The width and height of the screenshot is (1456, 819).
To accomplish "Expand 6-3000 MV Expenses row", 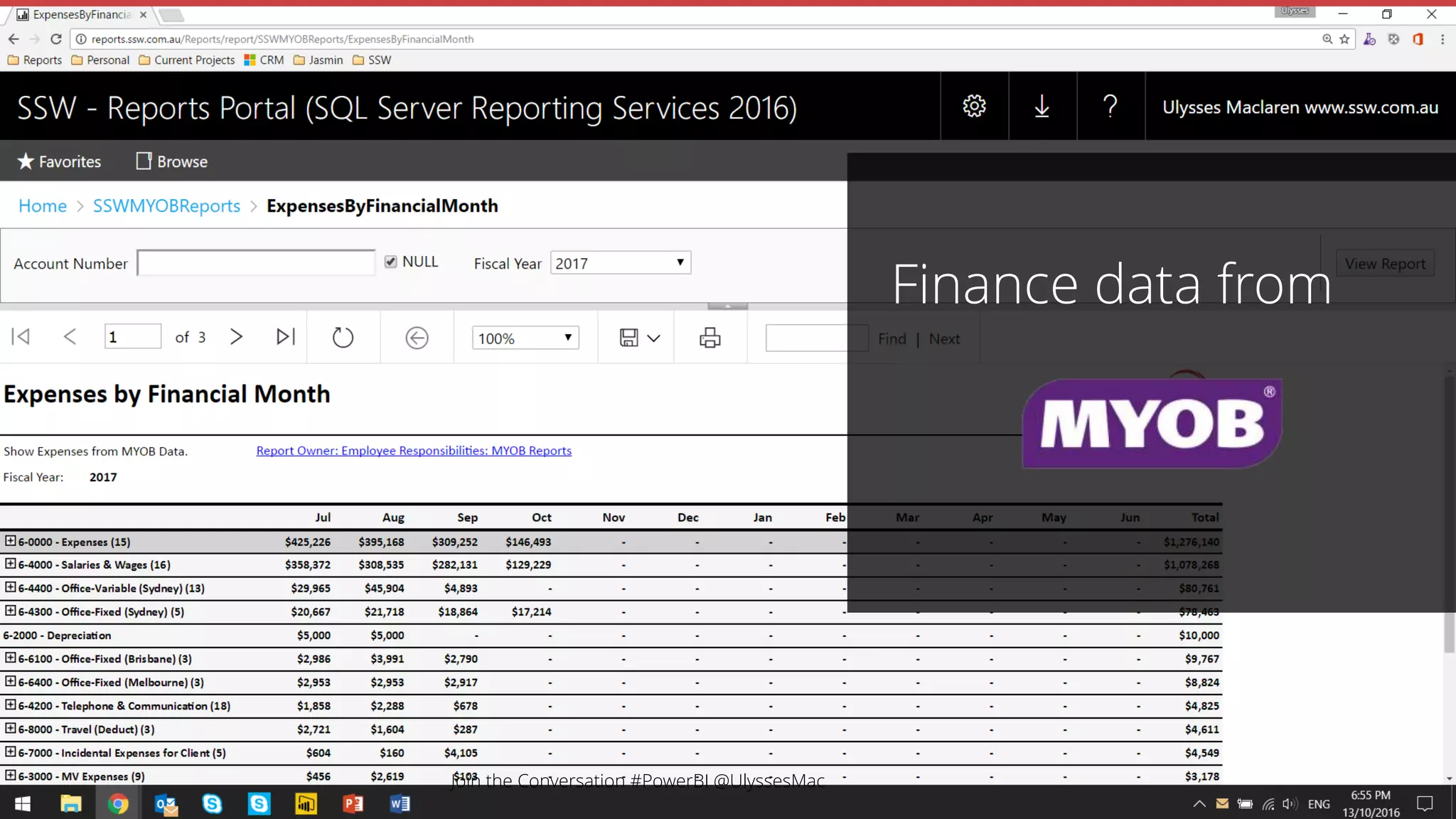I will (10, 775).
